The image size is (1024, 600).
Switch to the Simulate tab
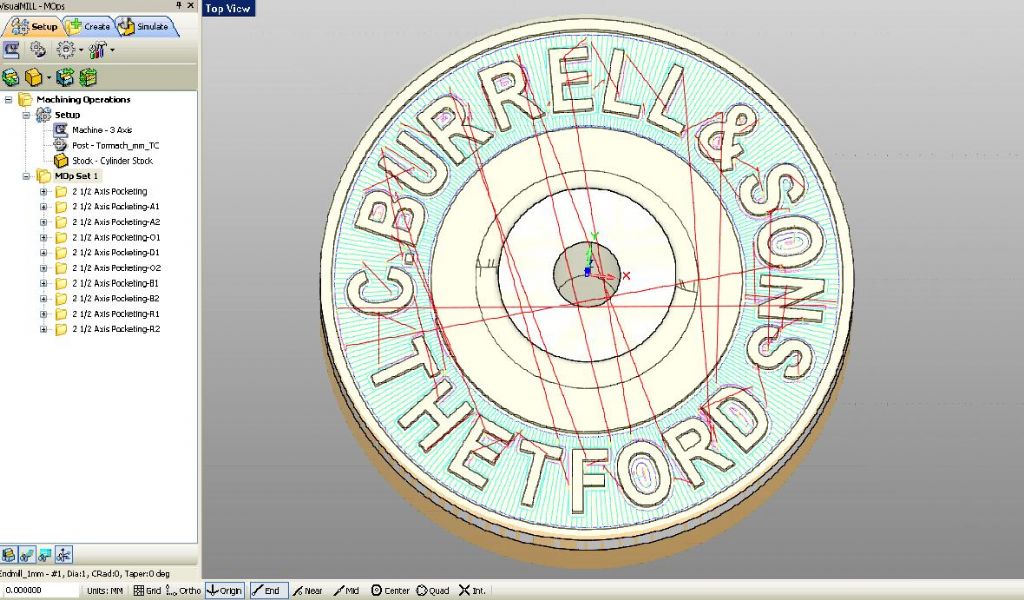tap(145, 26)
